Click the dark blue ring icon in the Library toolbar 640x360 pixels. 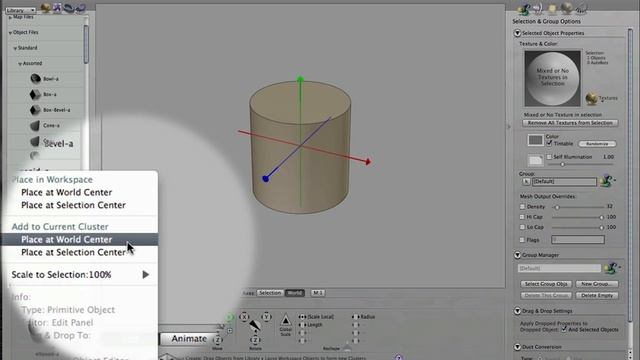69,8
